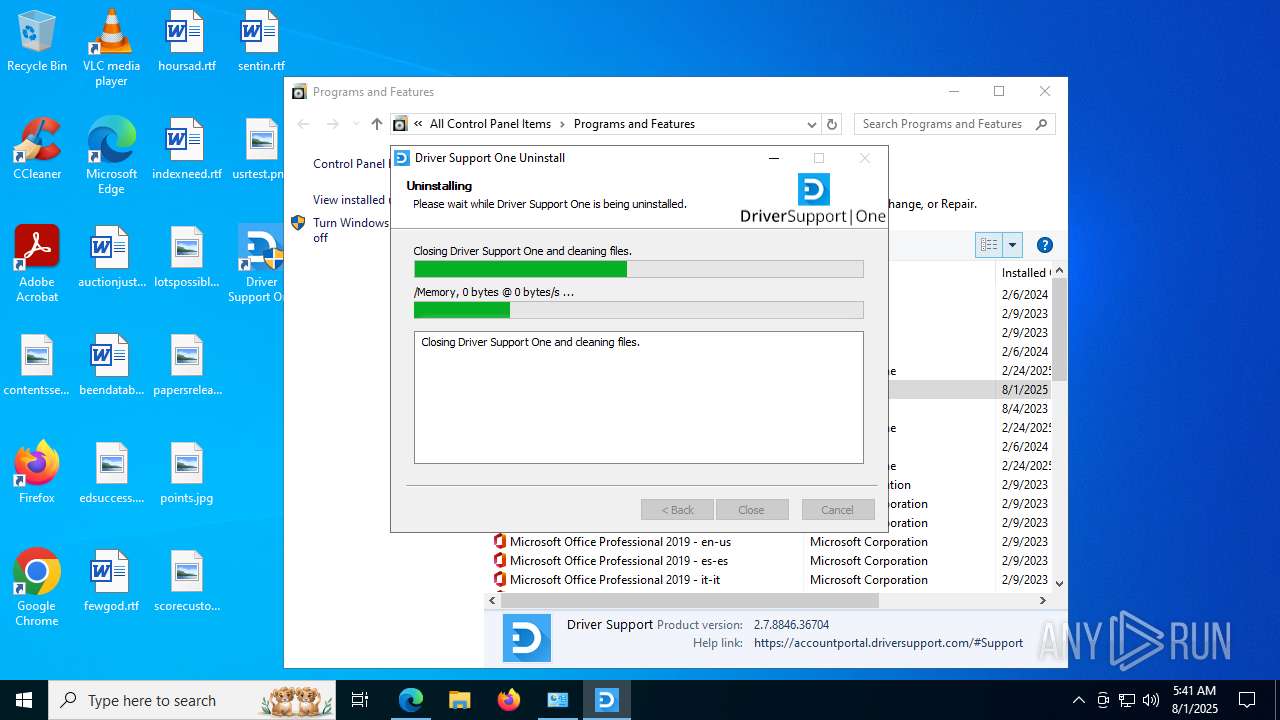The width and height of the screenshot is (1280, 720).
Task: Click the Search Programs and Features field
Action: [x=955, y=124]
